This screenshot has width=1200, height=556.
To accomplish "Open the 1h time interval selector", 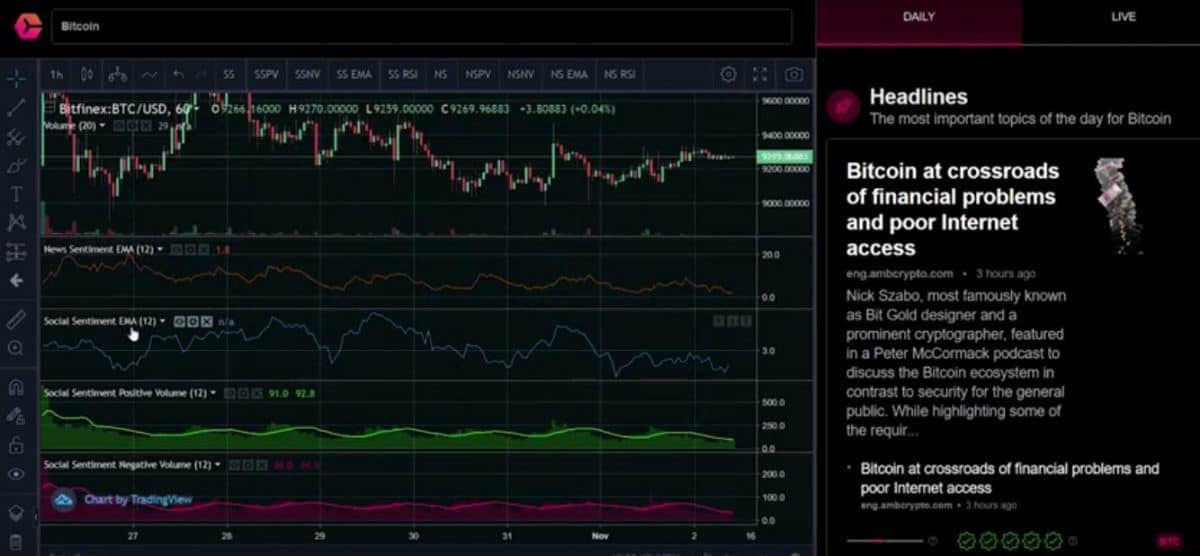I will click(56, 74).
